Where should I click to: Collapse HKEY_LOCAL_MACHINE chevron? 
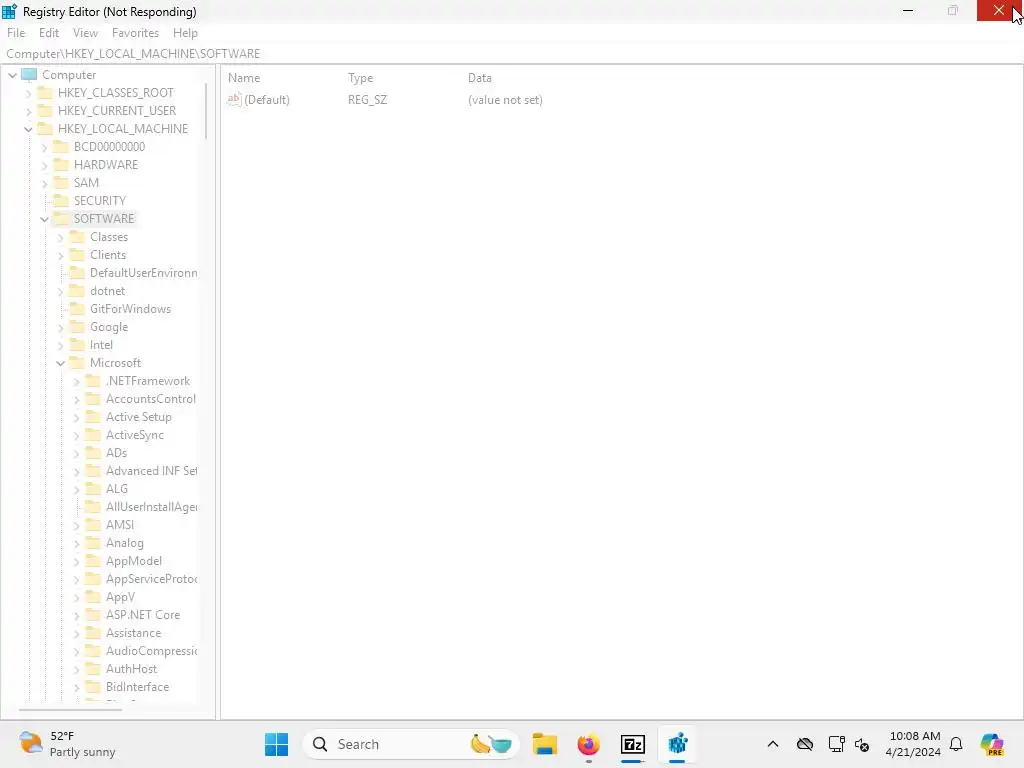pos(28,129)
